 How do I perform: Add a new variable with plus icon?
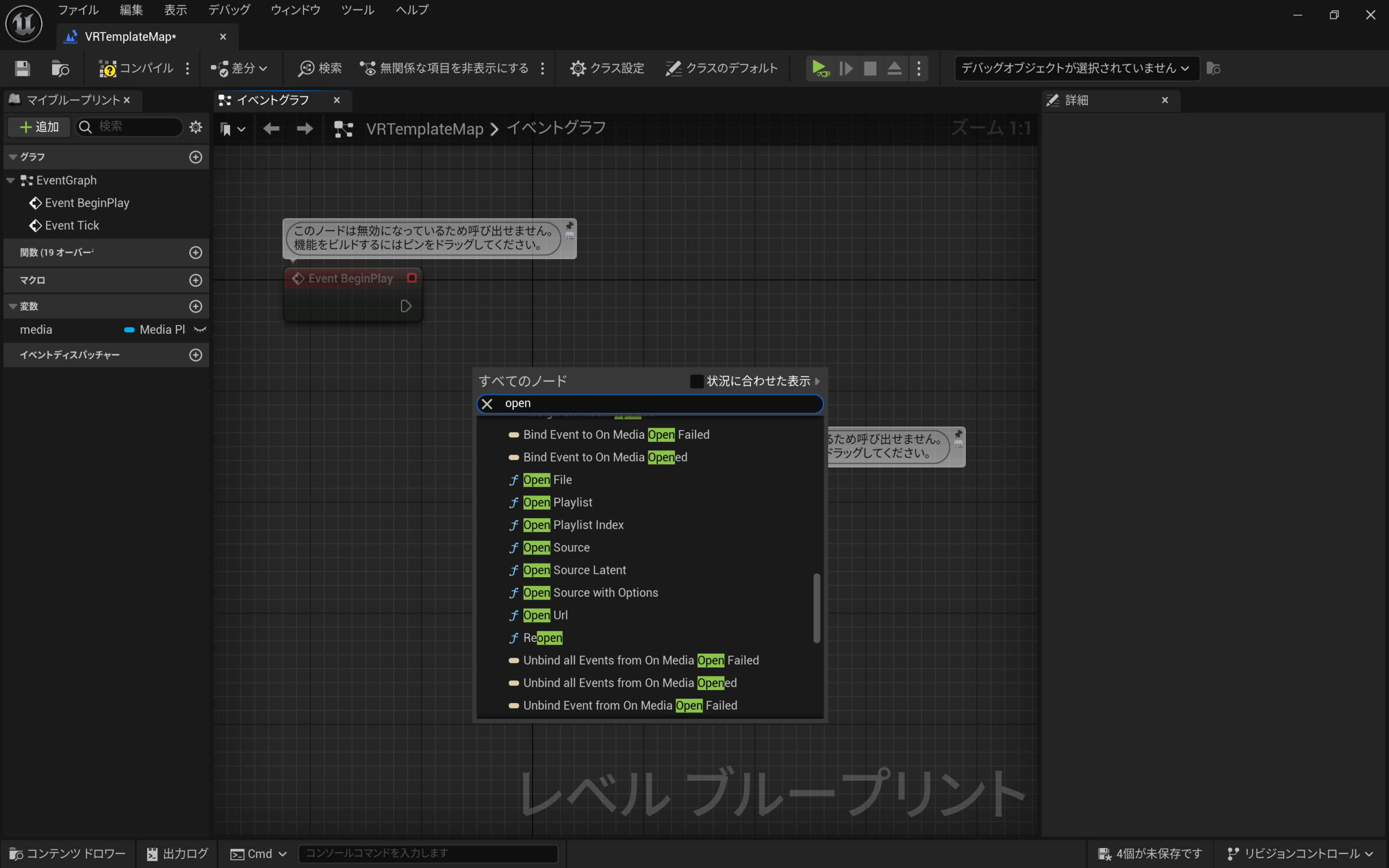point(196,306)
